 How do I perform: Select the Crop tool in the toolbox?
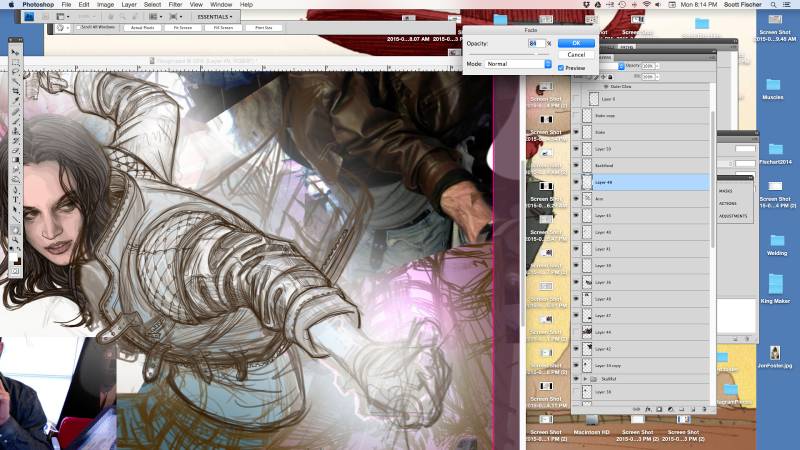tap(15, 91)
